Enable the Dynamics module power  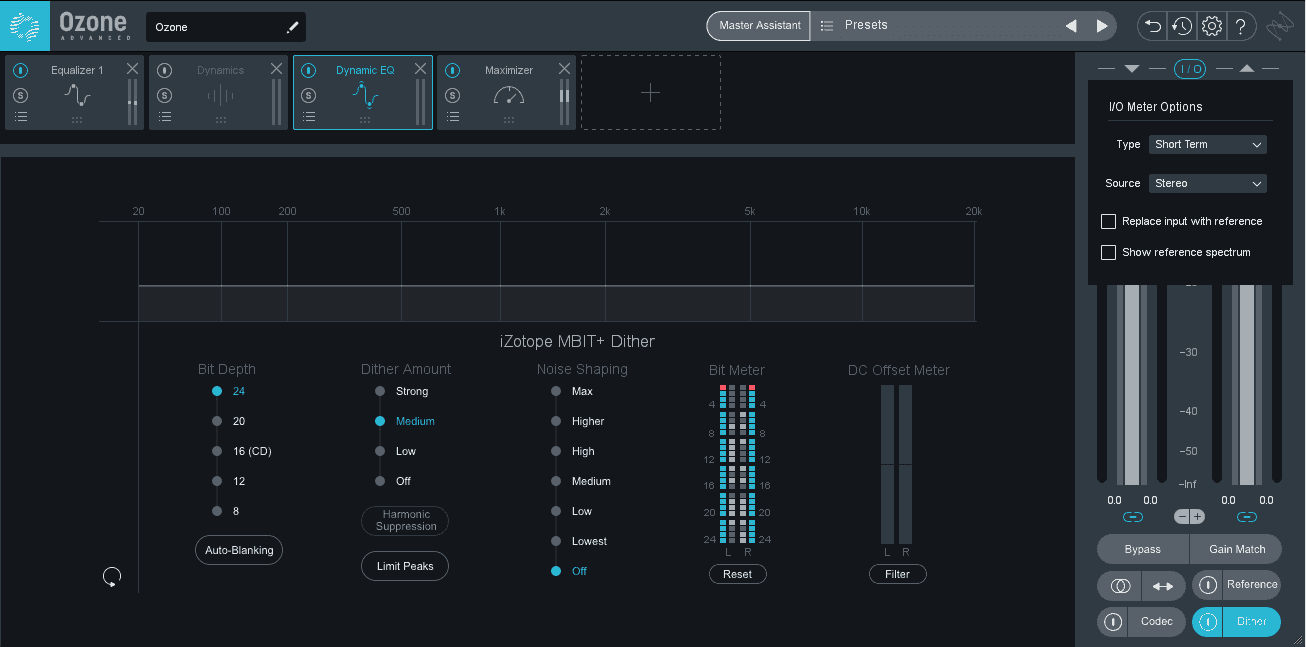pos(164,70)
